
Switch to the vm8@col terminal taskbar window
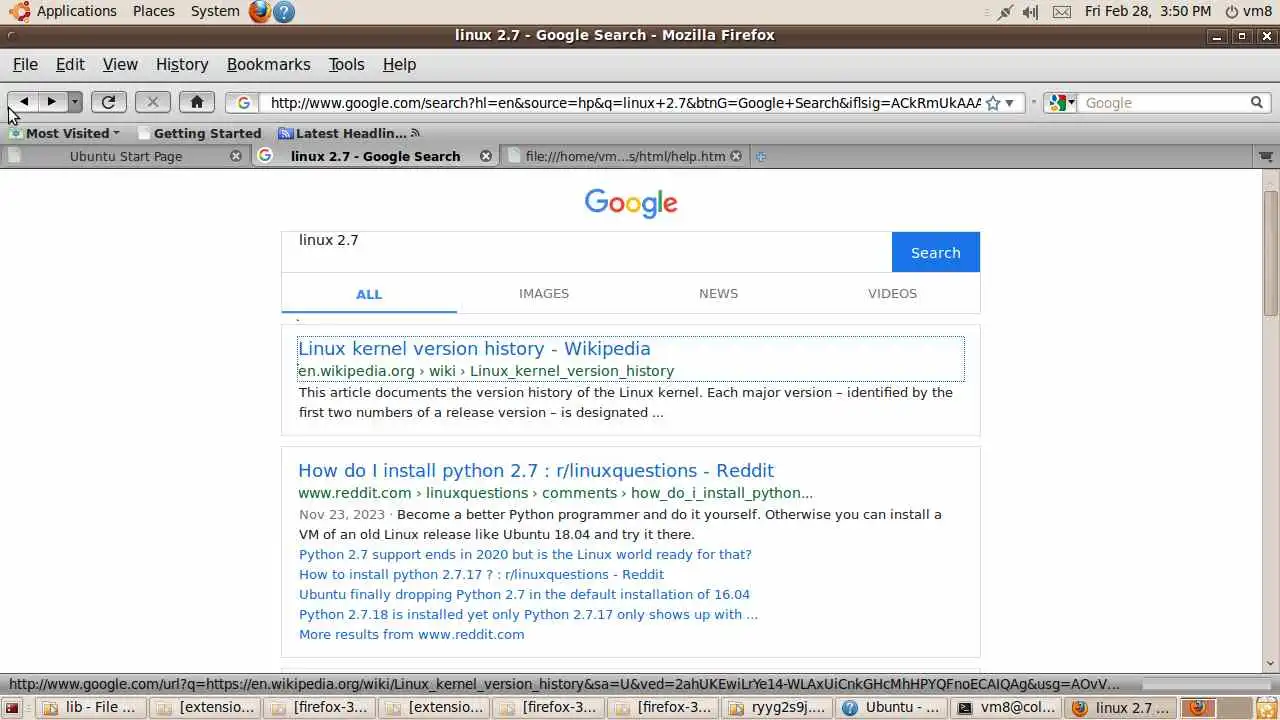[x=1006, y=708]
